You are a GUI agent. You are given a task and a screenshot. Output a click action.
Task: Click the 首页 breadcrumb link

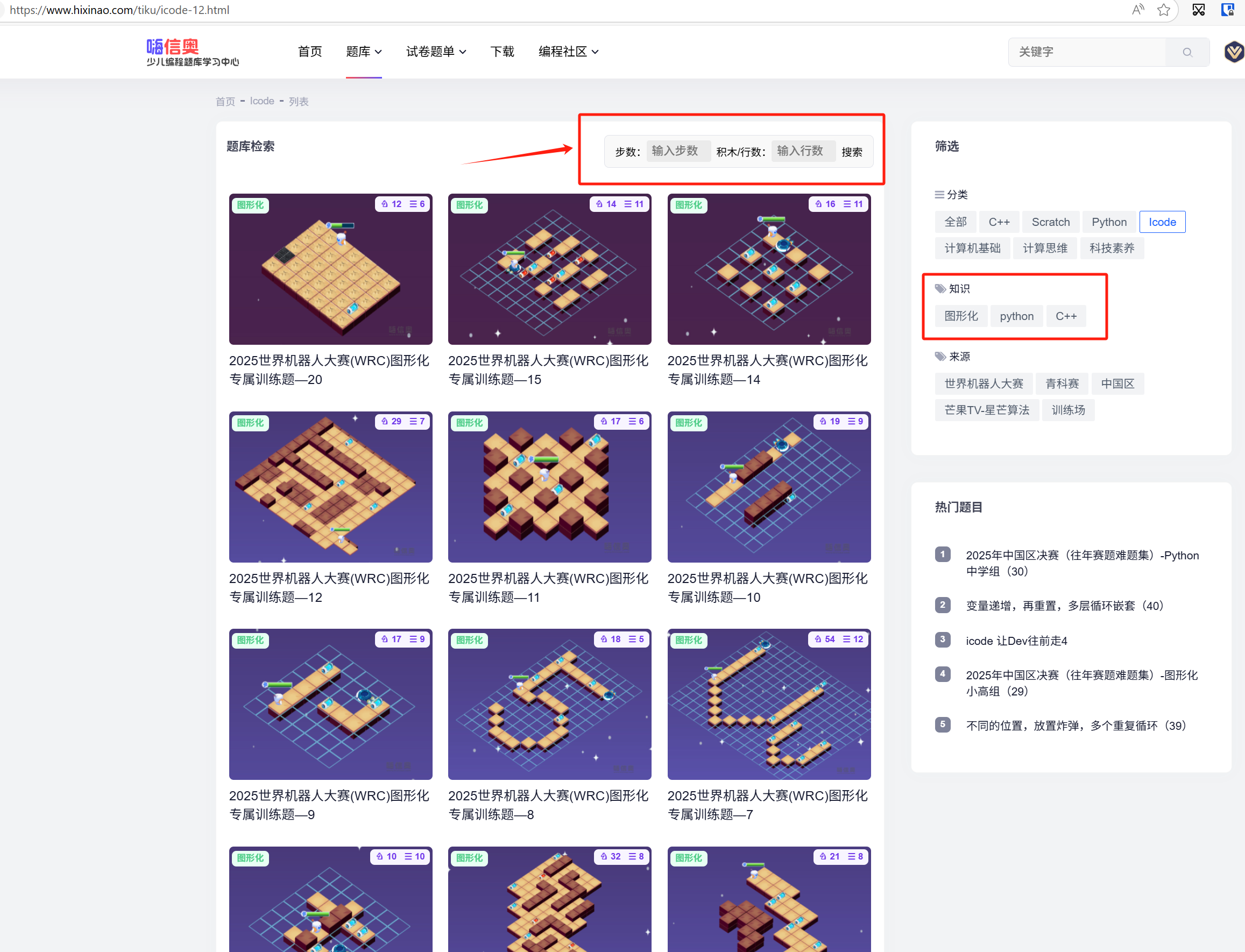click(225, 102)
